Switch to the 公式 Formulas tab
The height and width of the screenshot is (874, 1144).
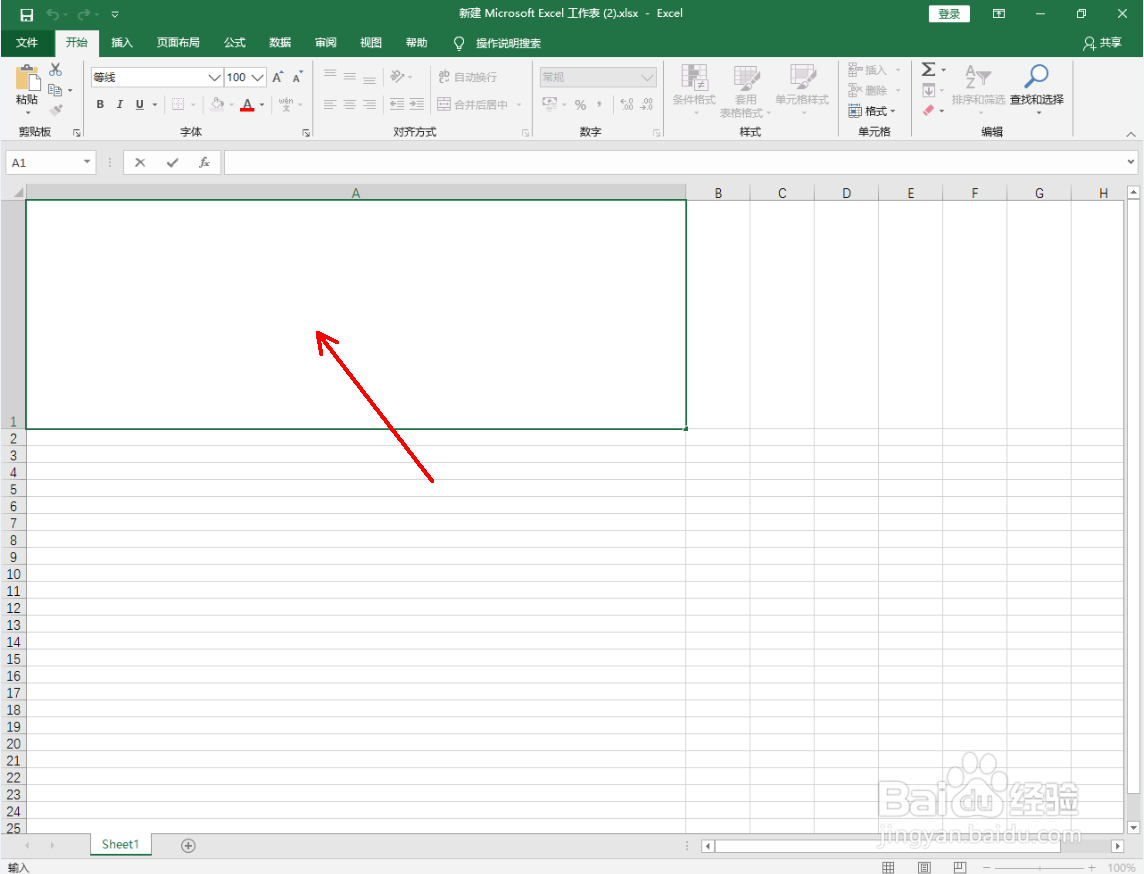pyautogui.click(x=234, y=42)
